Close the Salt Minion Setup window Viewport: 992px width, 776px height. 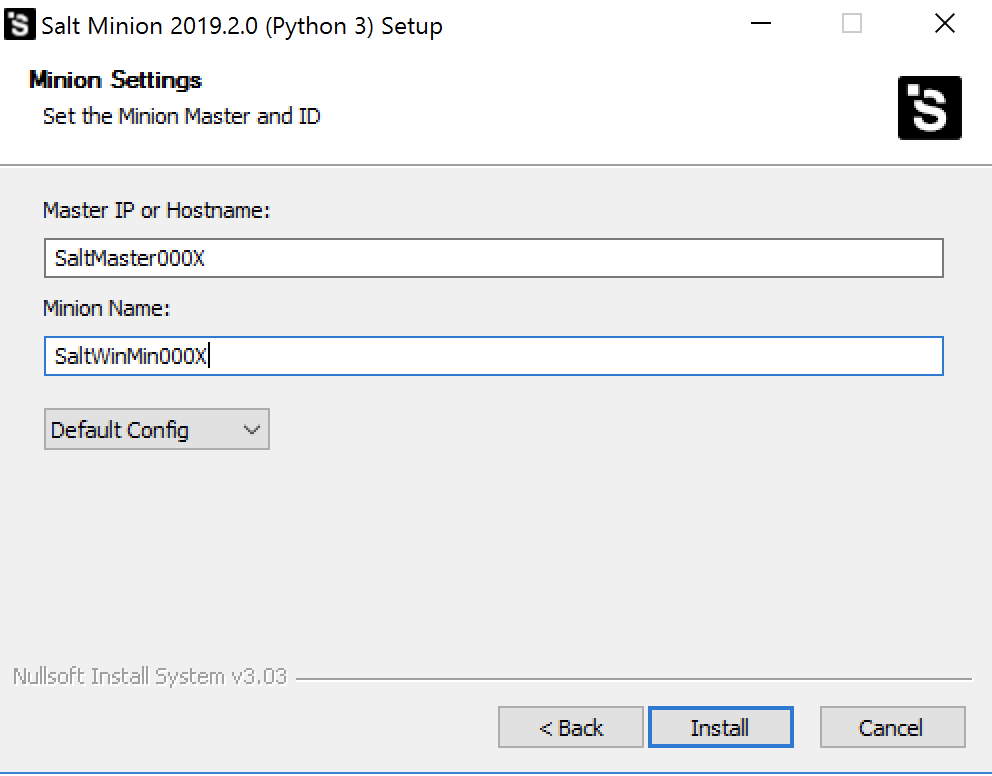pos(945,24)
